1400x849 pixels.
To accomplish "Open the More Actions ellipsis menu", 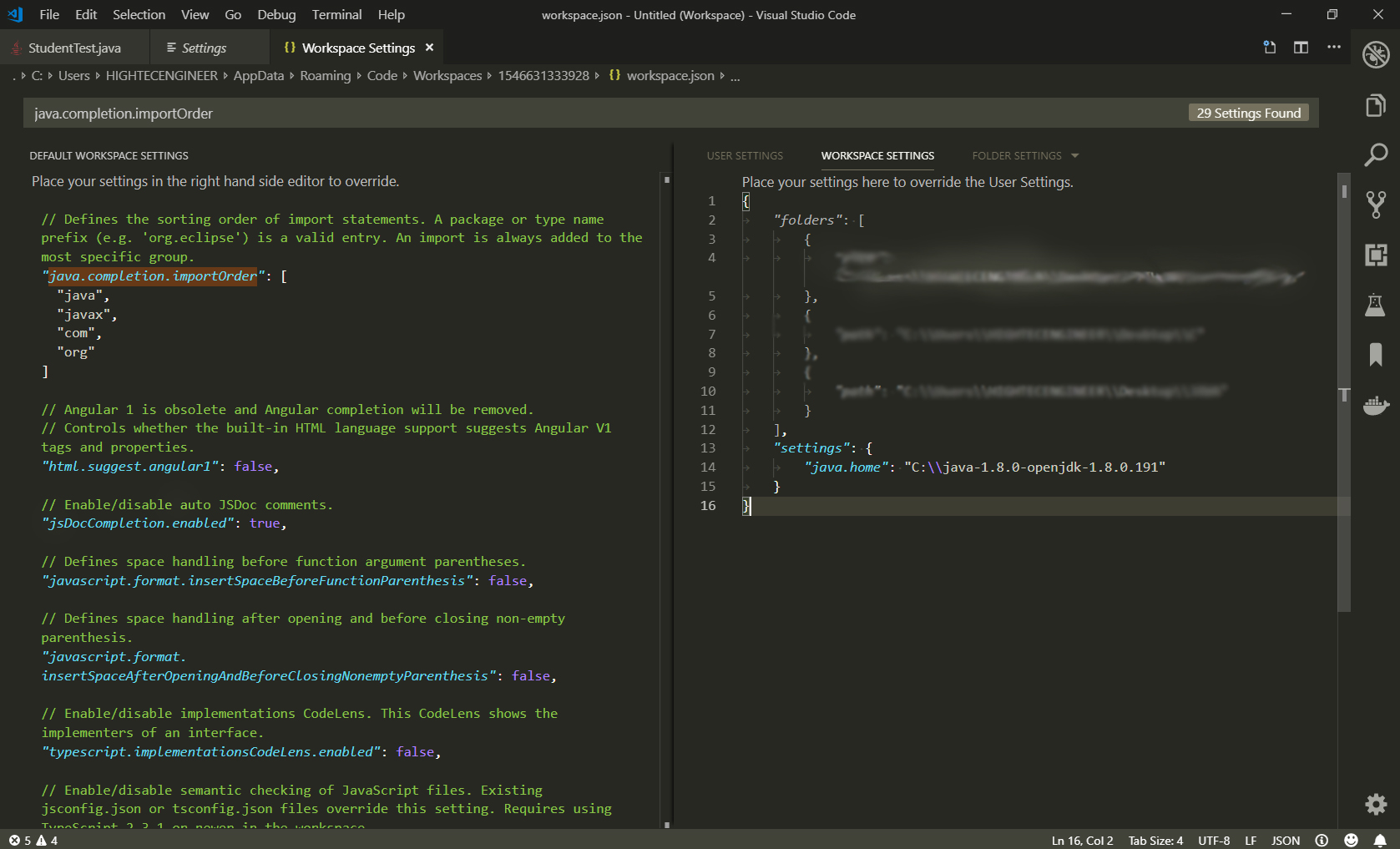I will pyautogui.click(x=1334, y=48).
